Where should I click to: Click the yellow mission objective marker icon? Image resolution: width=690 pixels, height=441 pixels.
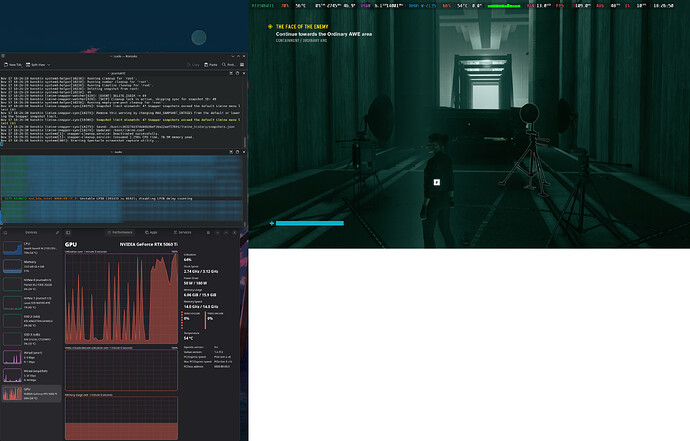[270, 26]
